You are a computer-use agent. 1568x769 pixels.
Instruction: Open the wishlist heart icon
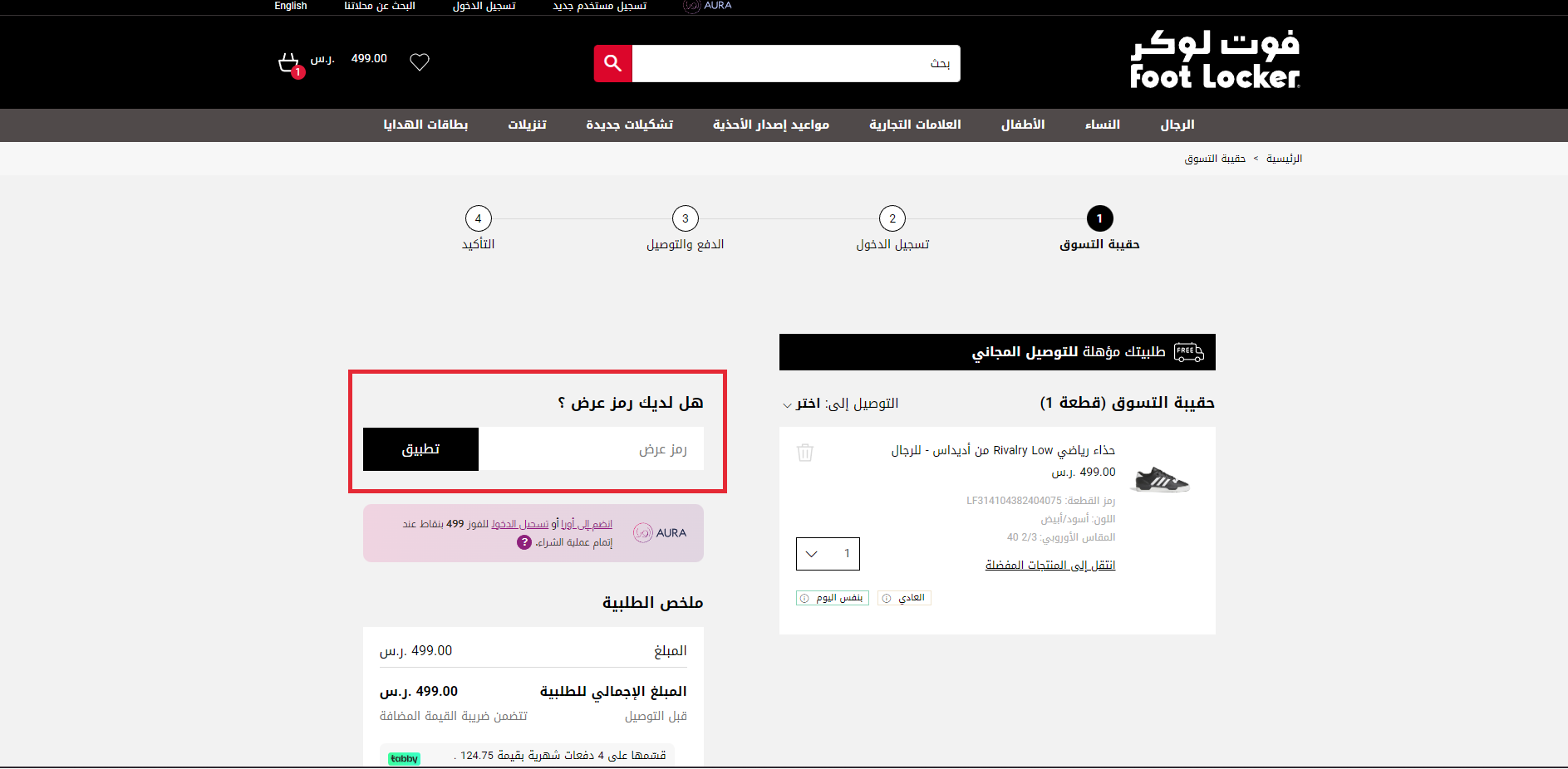pos(420,61)
